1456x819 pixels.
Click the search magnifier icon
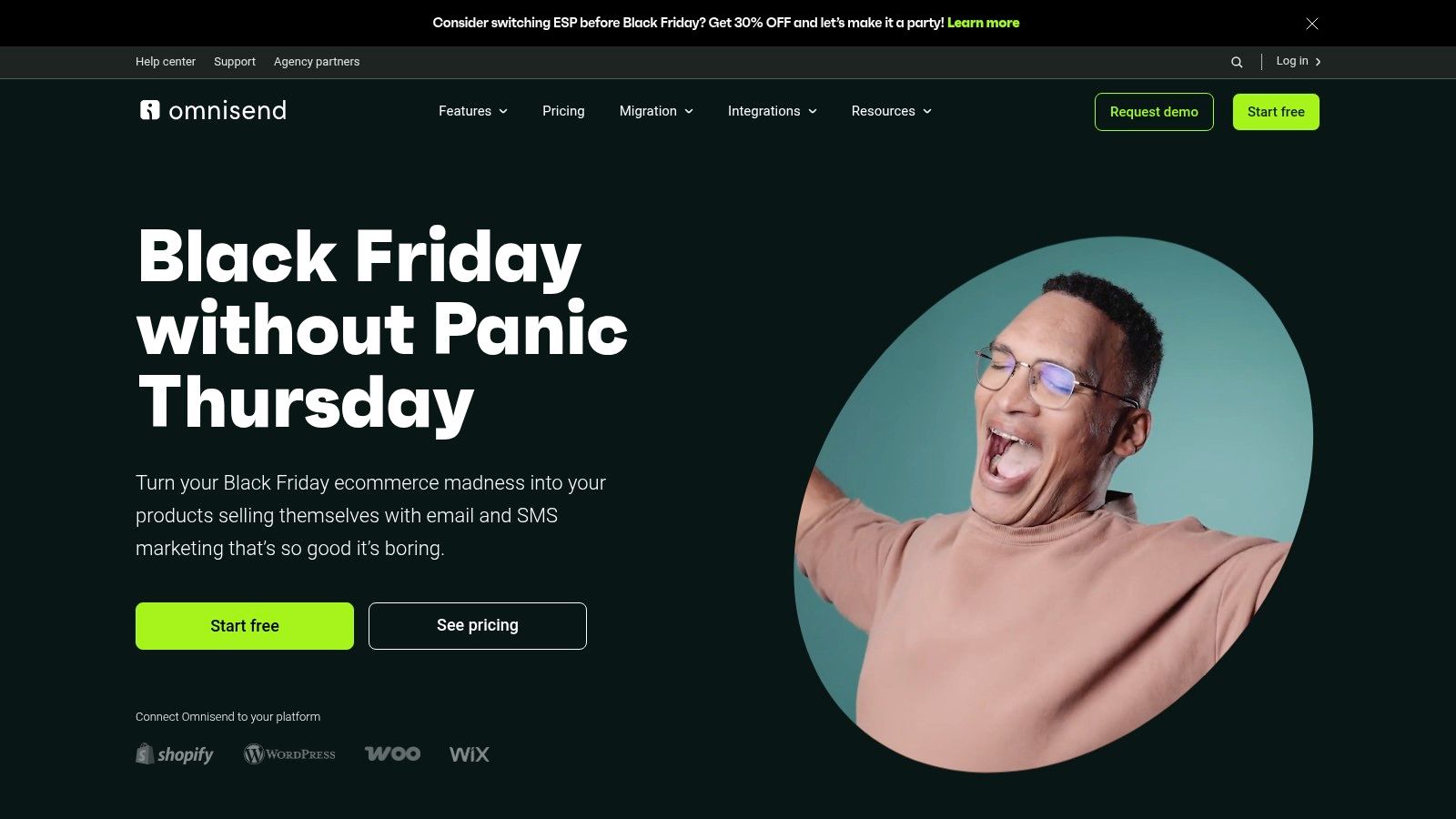click(x=1237, y=62)
